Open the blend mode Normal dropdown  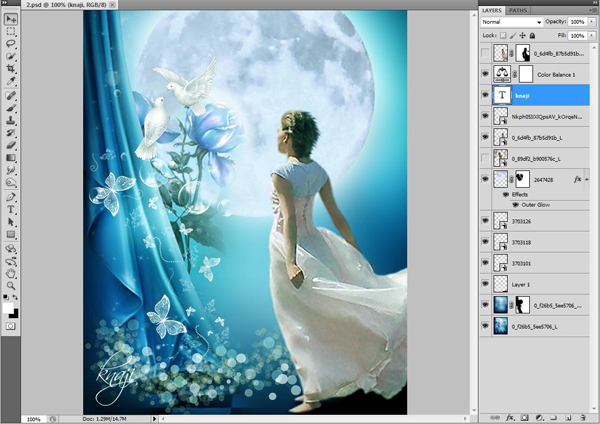click(x=511, y=20)
